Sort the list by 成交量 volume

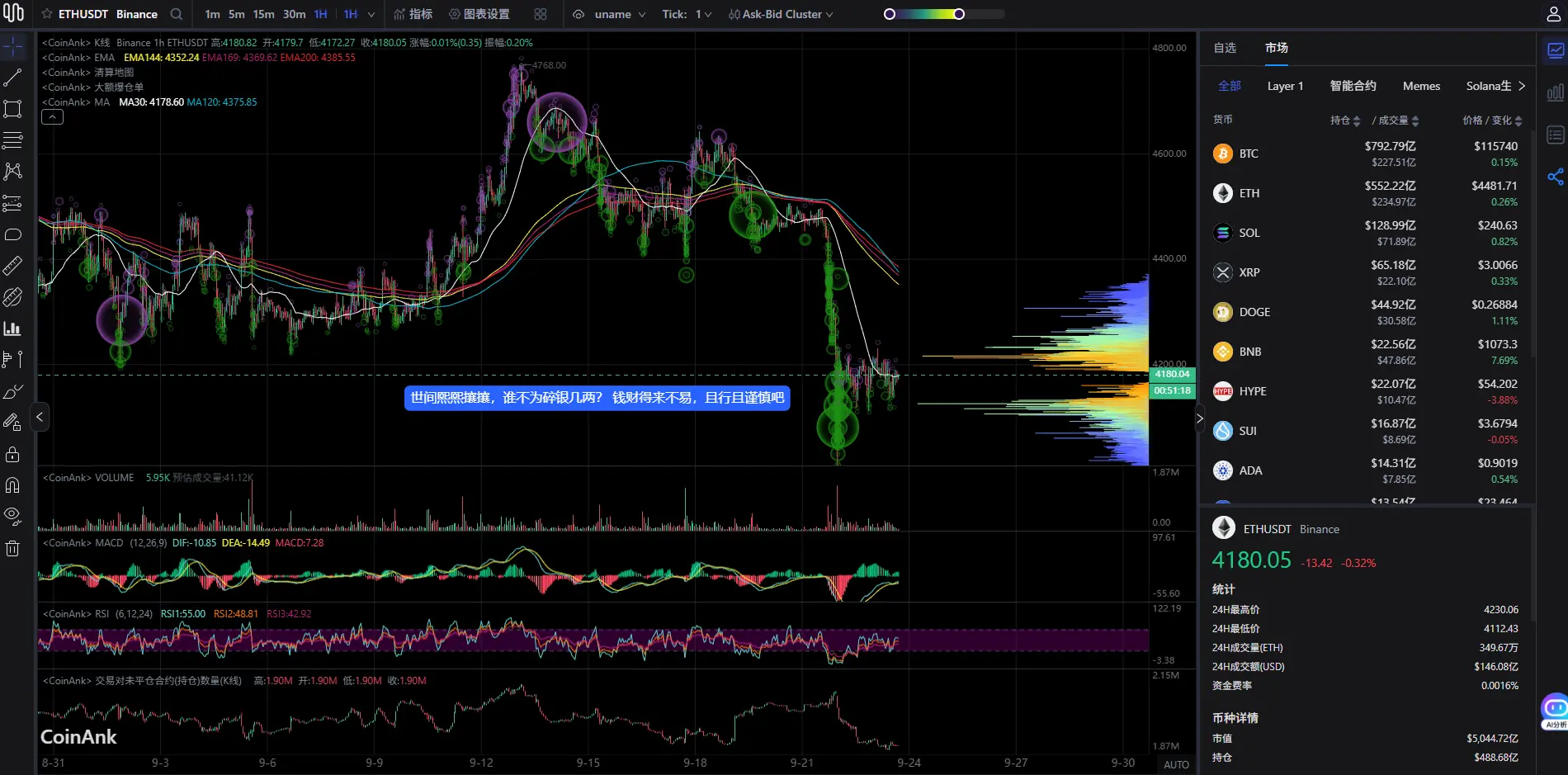tap(1398, 121)
